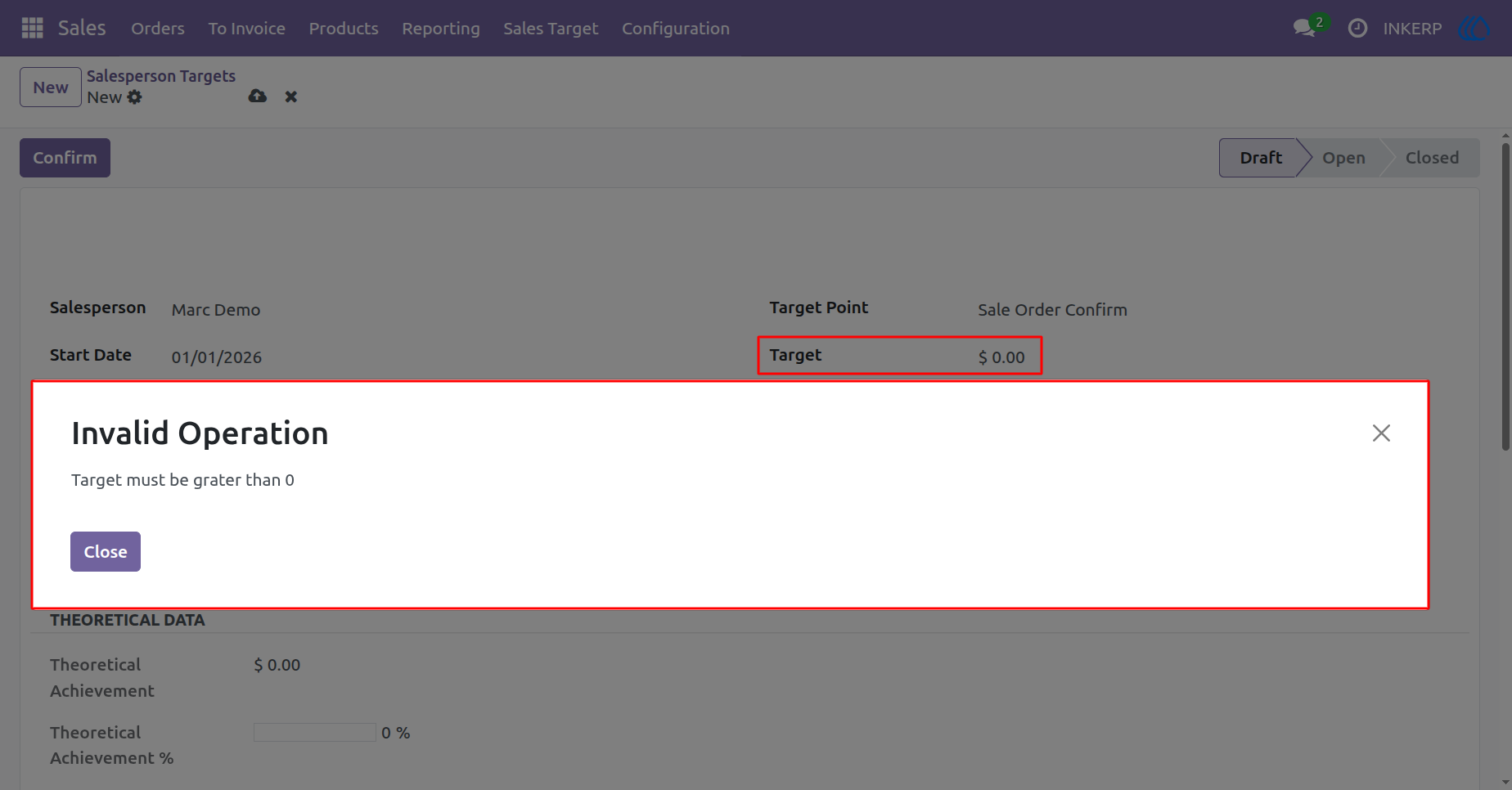Open the Reporting menu
This screenshot has width=1512, height=790.
pos(441,29)
